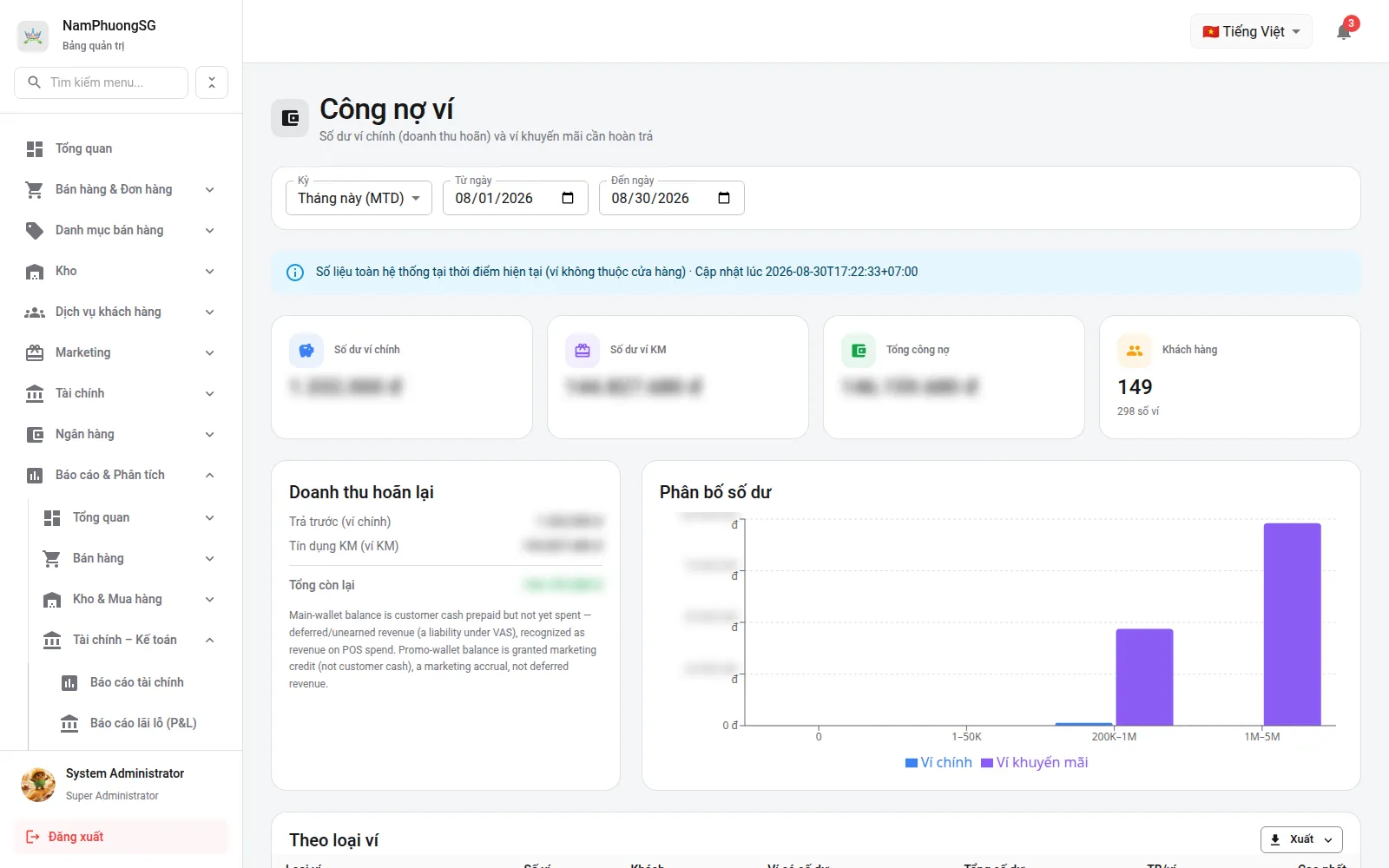The image size is (1389, 868).
Task: Open the Kỳ period dropdown
Action: [x=359, y=198]
